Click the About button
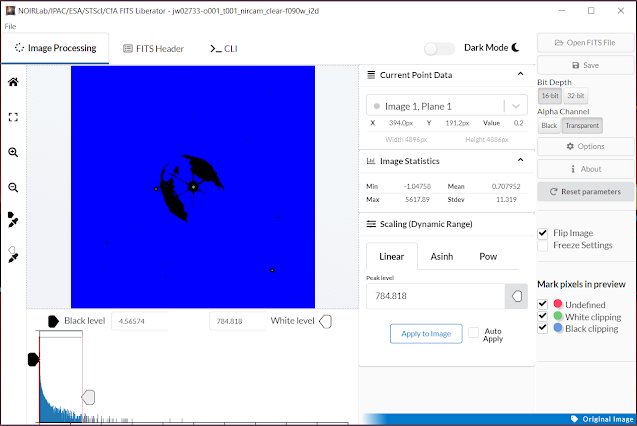637x426 pixels. 585,169
